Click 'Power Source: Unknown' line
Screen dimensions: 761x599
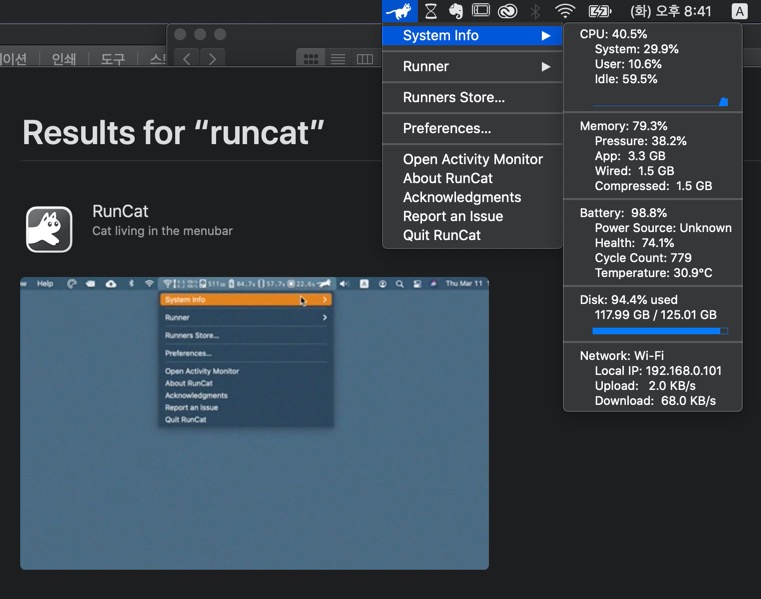[x=663, y=228]
